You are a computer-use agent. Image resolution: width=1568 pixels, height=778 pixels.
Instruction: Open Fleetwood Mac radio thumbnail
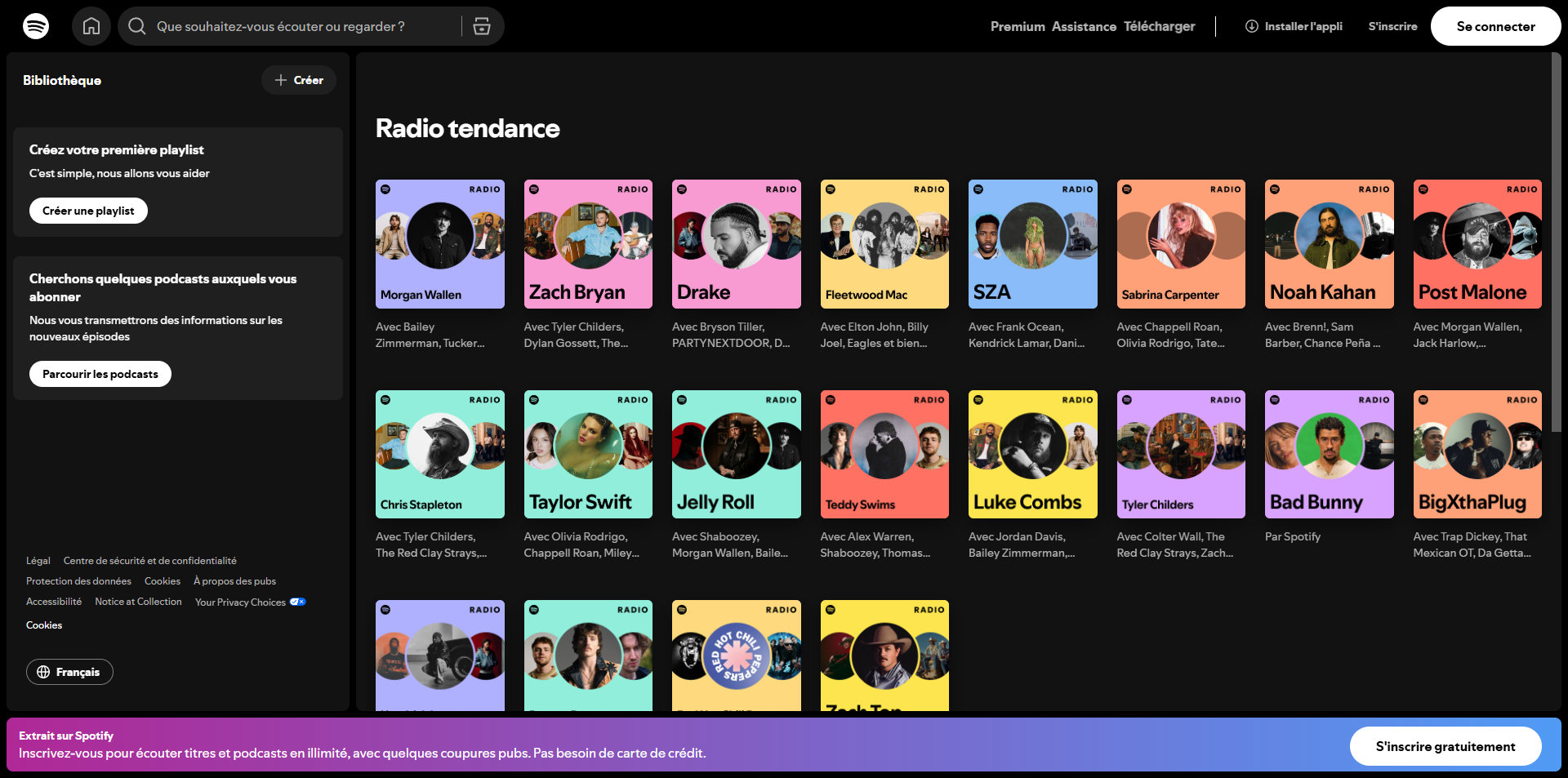tap(884, 244)
